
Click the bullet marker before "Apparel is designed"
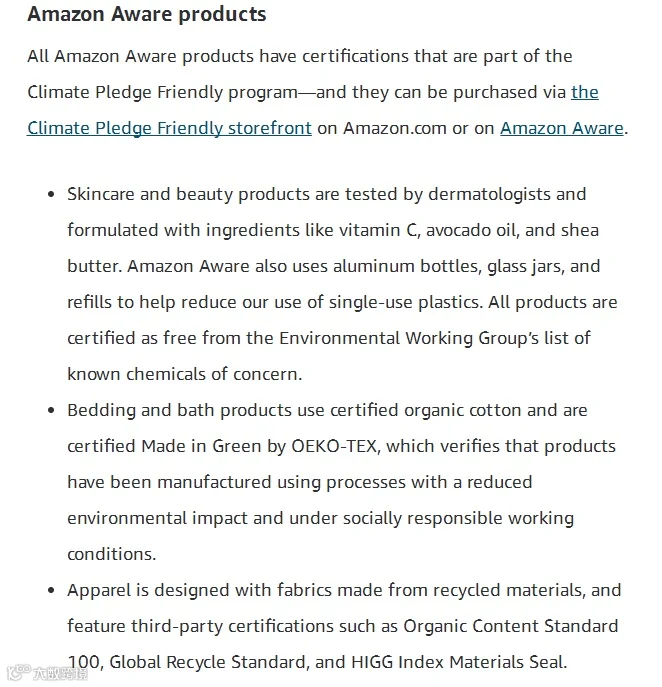click(51, 591)
